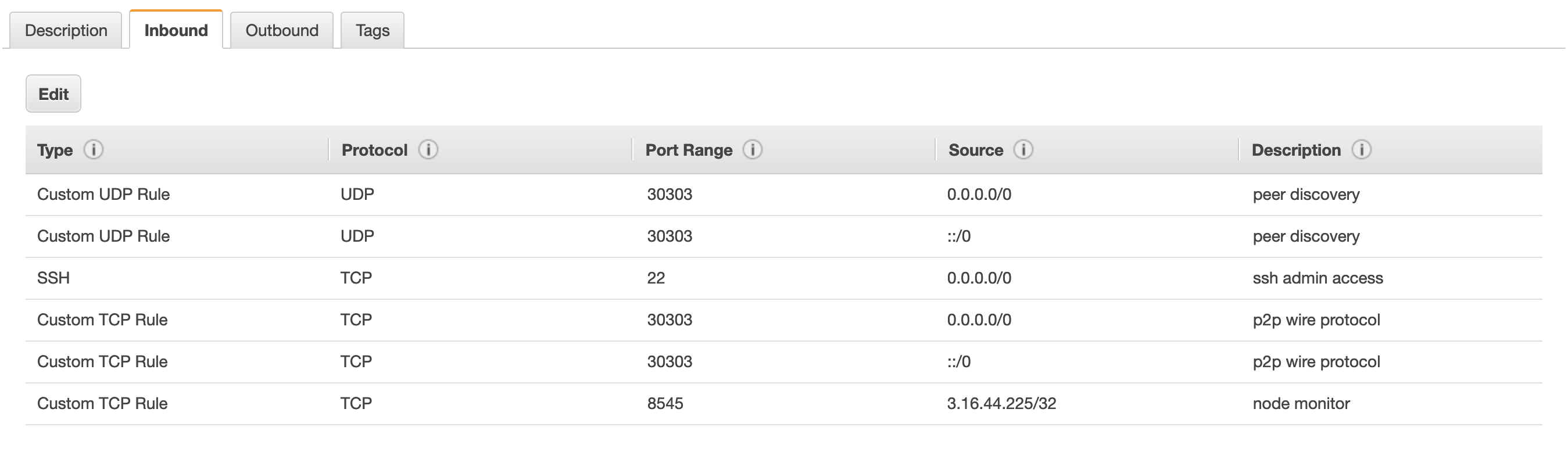1568x459 pixels.
Task: Click the first peer discovery UDP rule
Action: click(x=104, y=194)
